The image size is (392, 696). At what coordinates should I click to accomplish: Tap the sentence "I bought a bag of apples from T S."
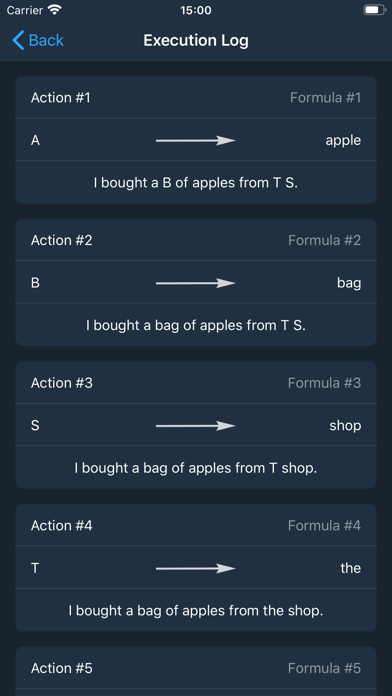196,325
